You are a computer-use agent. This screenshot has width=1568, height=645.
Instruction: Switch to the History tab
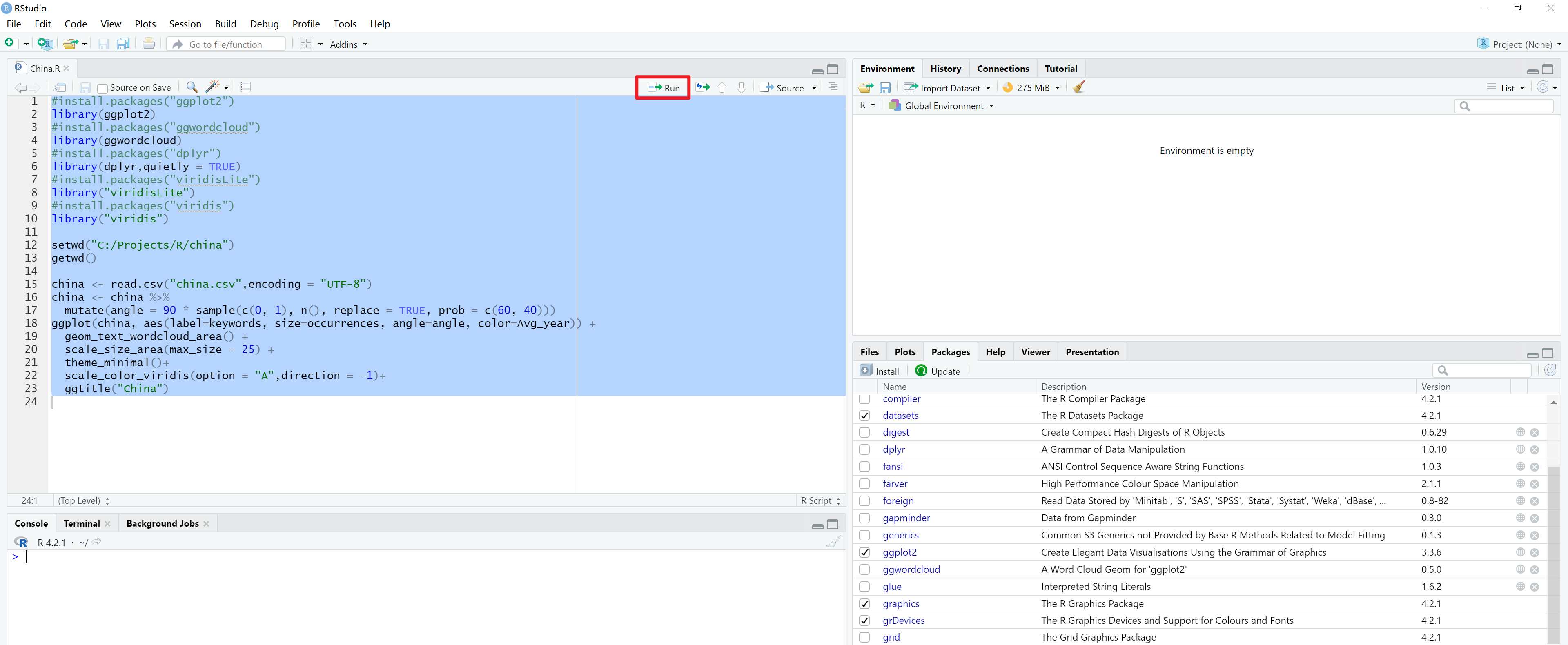(x=945, y=69)
